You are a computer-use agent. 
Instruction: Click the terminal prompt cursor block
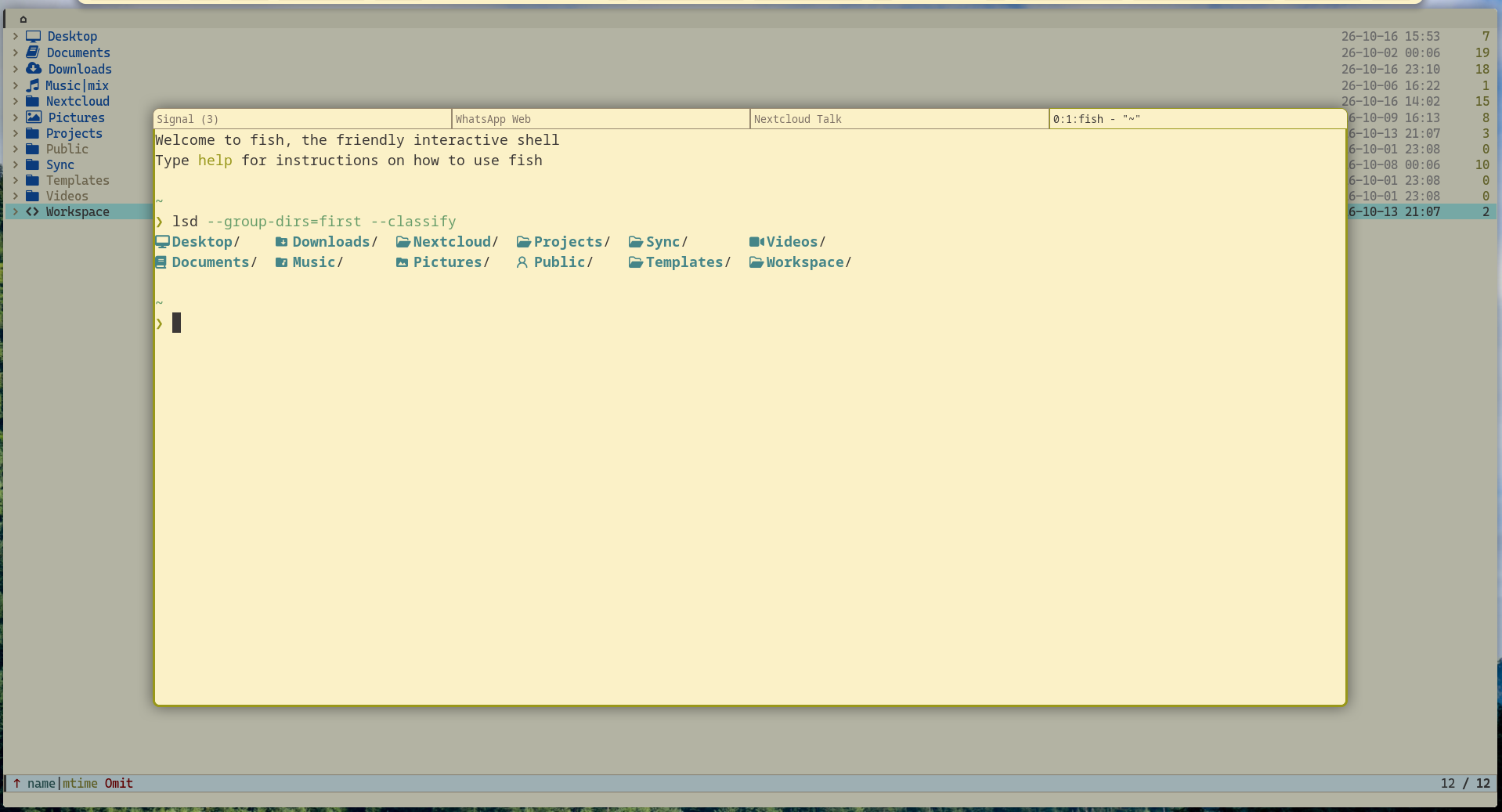pos(176,323)
